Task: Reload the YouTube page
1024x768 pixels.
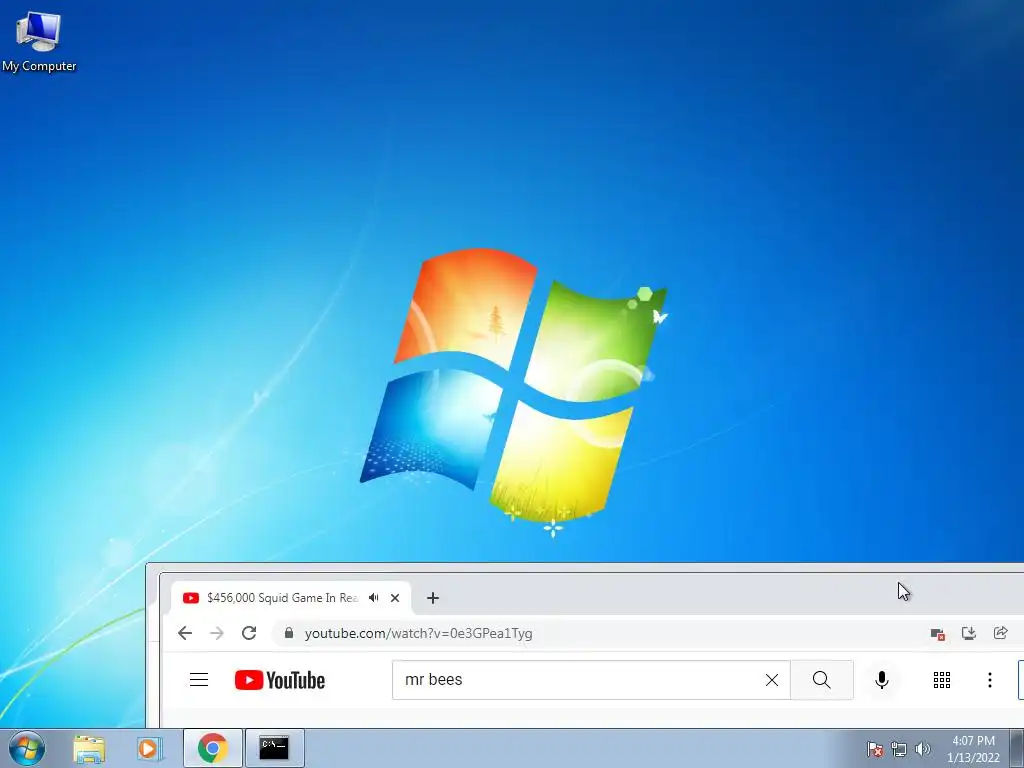Action: pos(249,633)
